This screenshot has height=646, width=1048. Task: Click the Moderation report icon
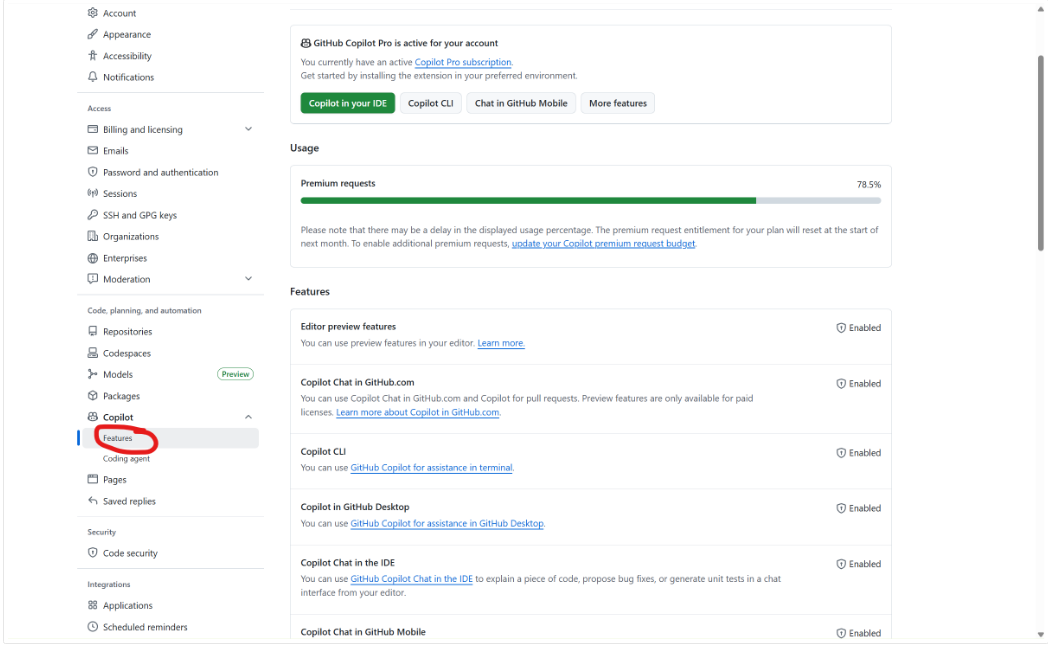coord(93,279)
